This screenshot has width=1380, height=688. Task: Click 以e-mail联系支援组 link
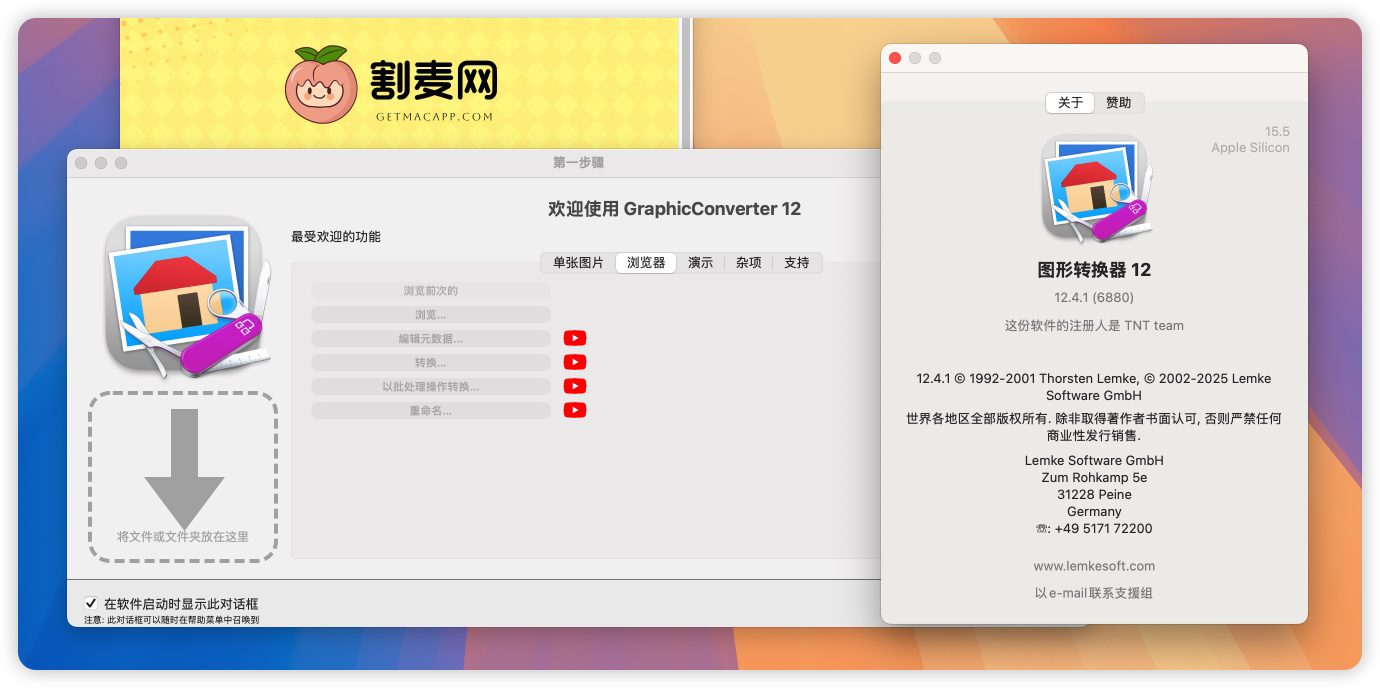click(x=1094, y=593)
